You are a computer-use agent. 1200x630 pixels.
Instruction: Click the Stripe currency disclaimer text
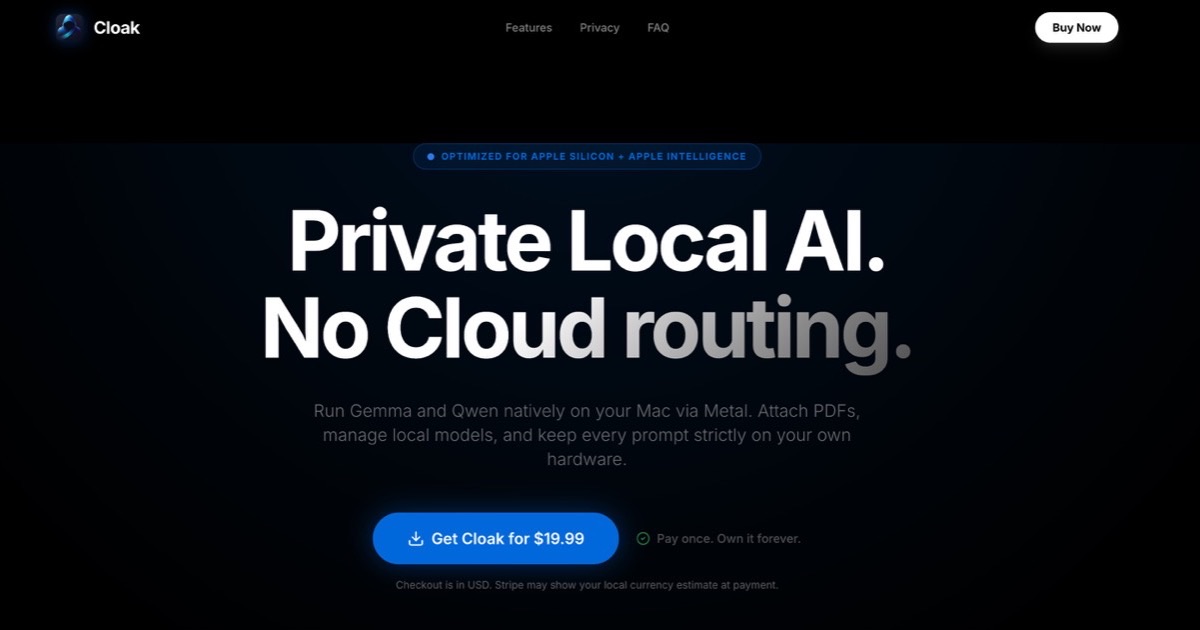click(x=587, y=585)
